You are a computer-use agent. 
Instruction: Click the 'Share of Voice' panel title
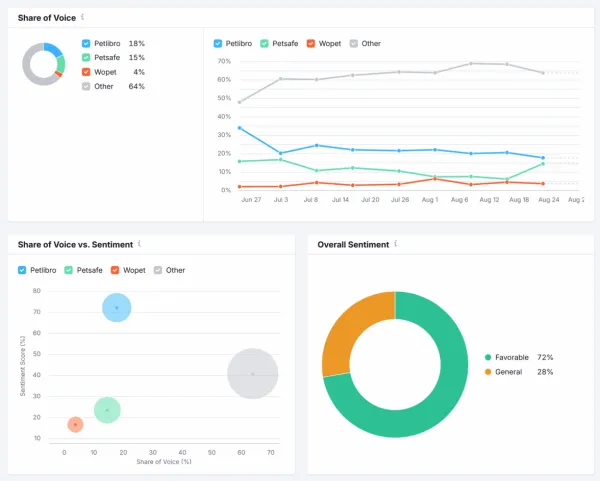coord(47,18)
